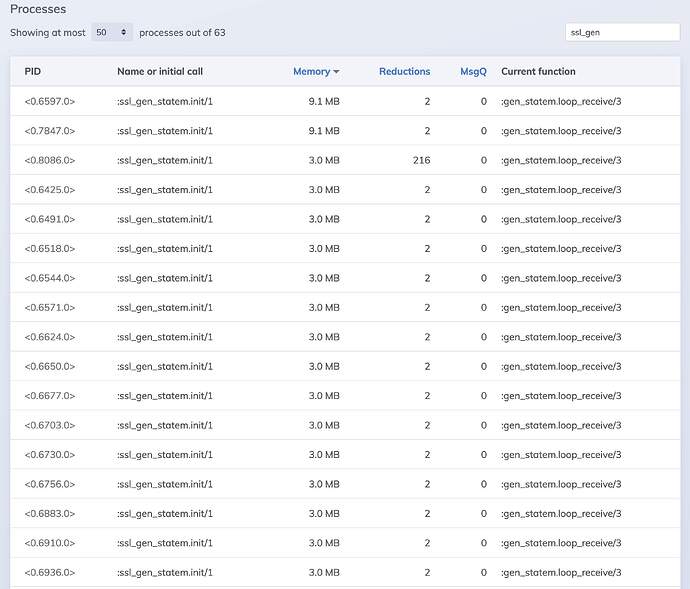
Task: Click the current function of <0.8086.0>
Action: click(x=562, y=161)
